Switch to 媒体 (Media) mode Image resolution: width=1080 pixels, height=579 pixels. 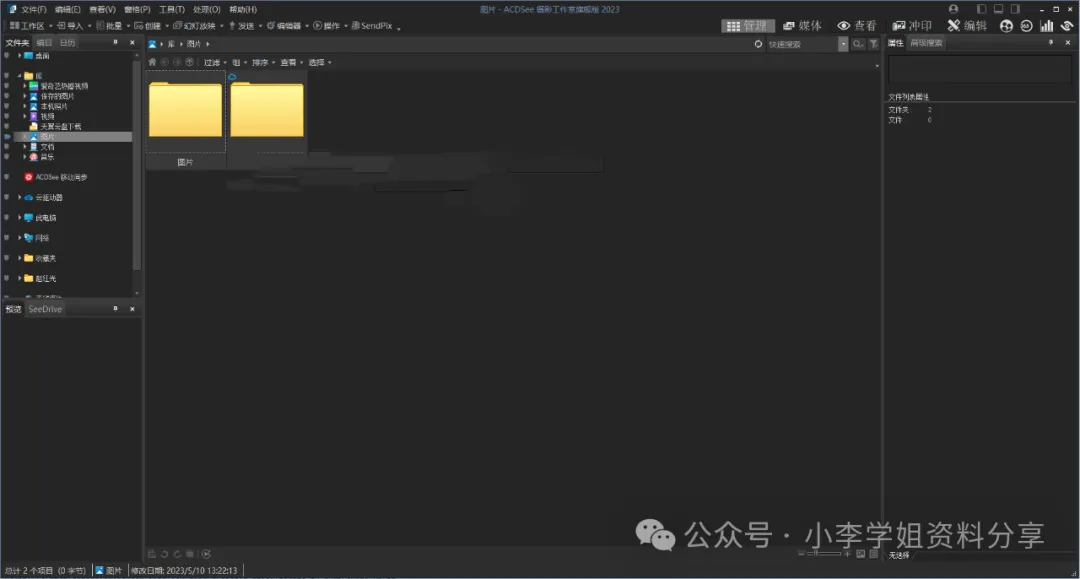[x=802, y=25]
